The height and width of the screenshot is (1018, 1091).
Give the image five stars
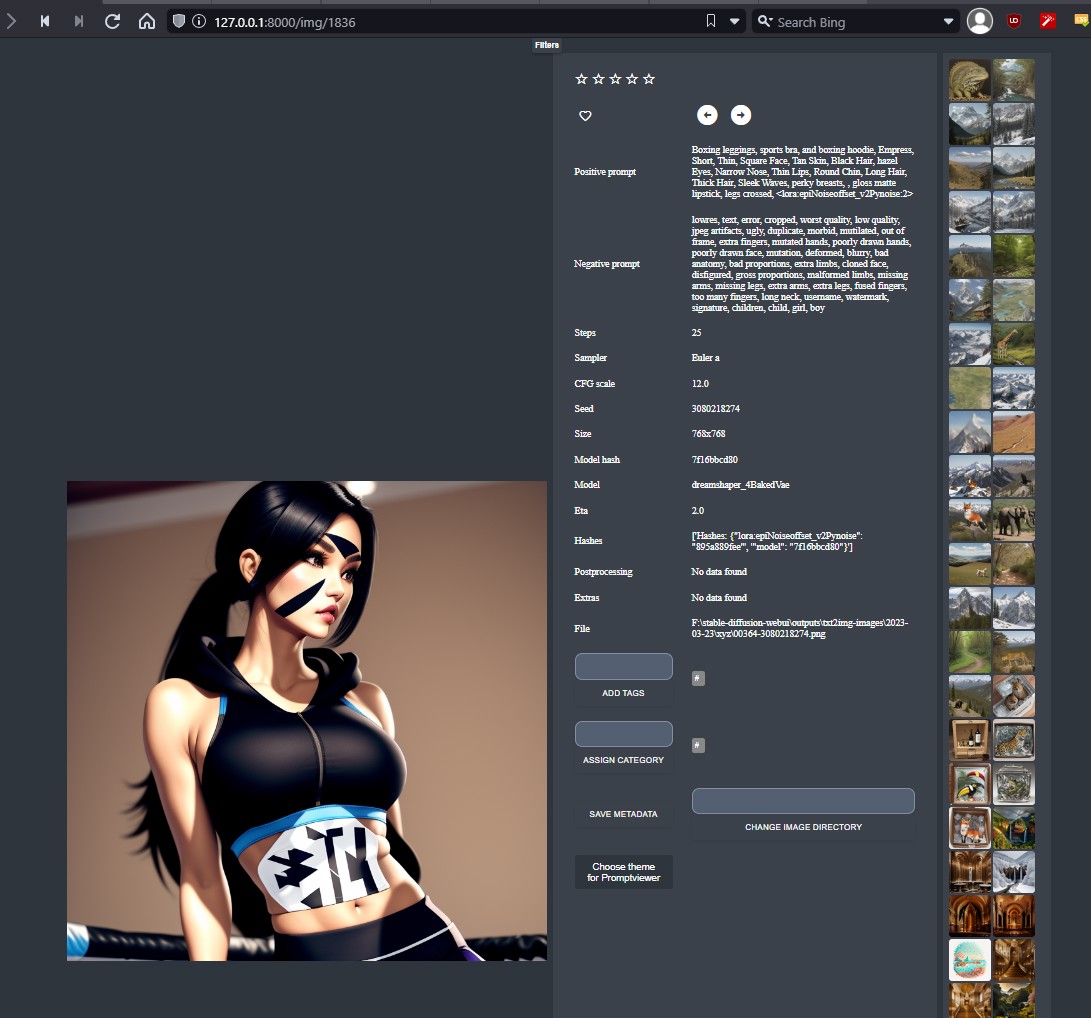tap(649, 78)
